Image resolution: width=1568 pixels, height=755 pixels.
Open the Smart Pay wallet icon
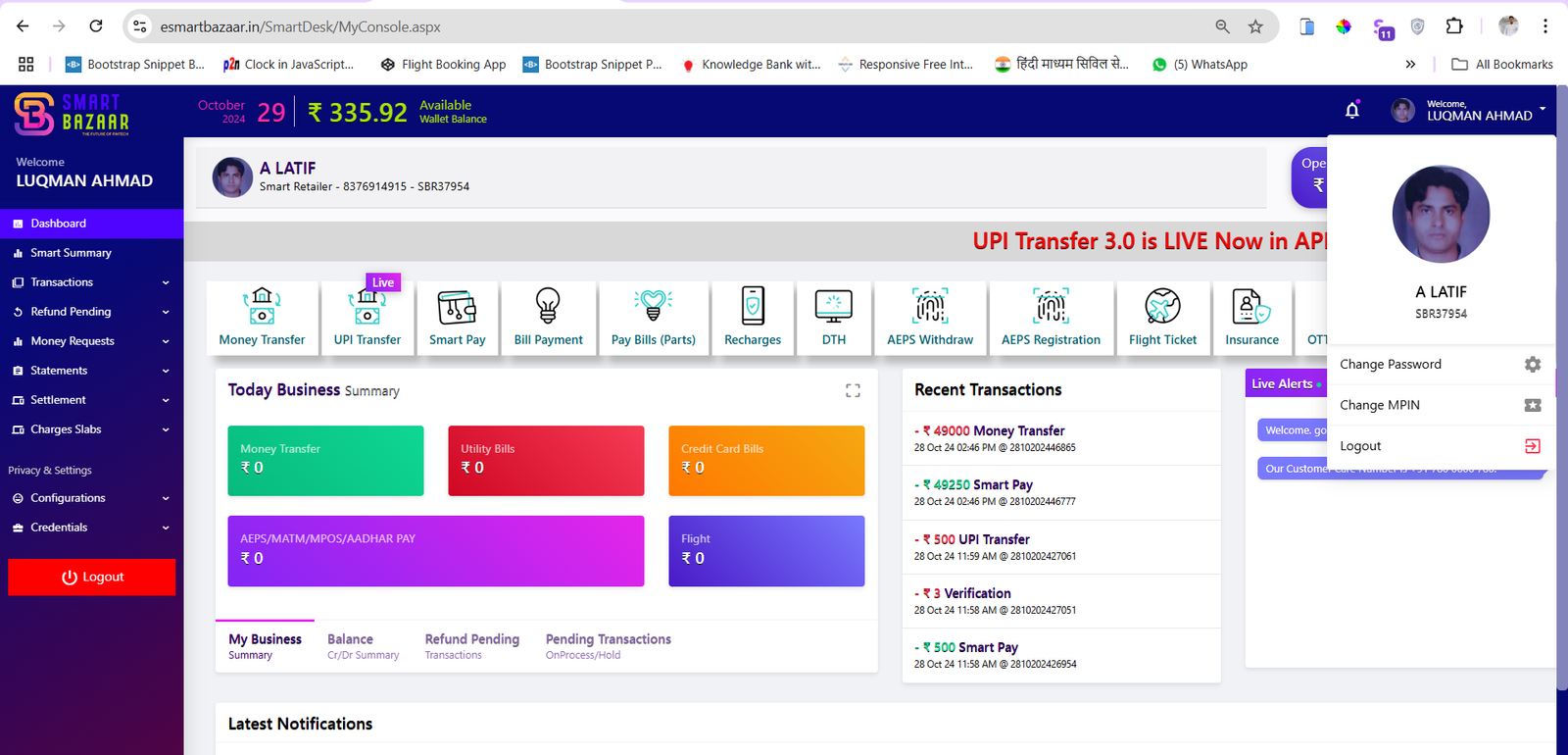[x=457, y=307]
